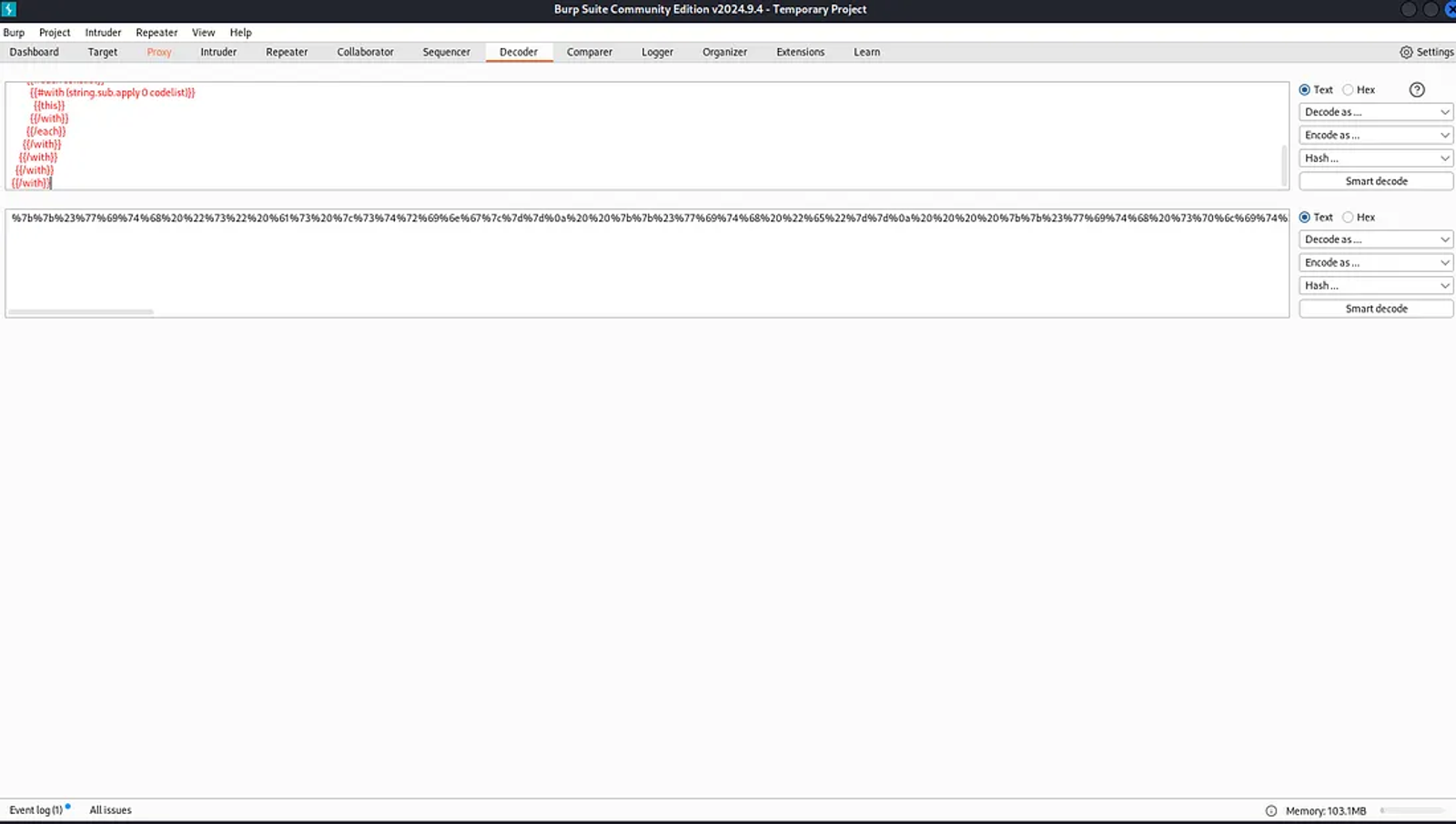Open the Project menu

55,32
